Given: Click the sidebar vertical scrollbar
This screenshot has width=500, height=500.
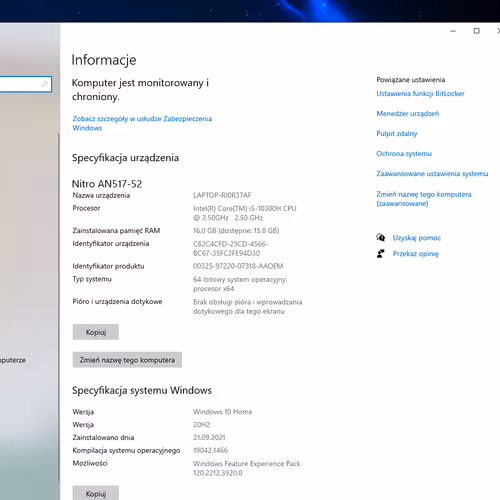Looking at the screenshot, I should coord(59,307).
